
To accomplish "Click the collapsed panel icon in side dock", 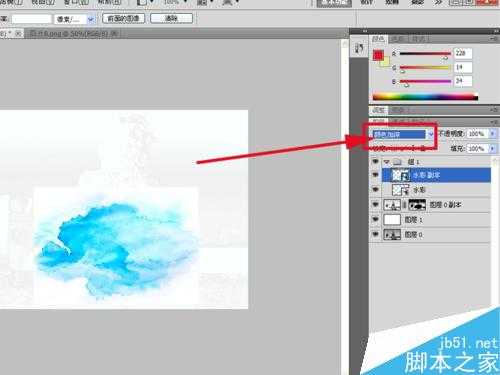I will [359, 48].
